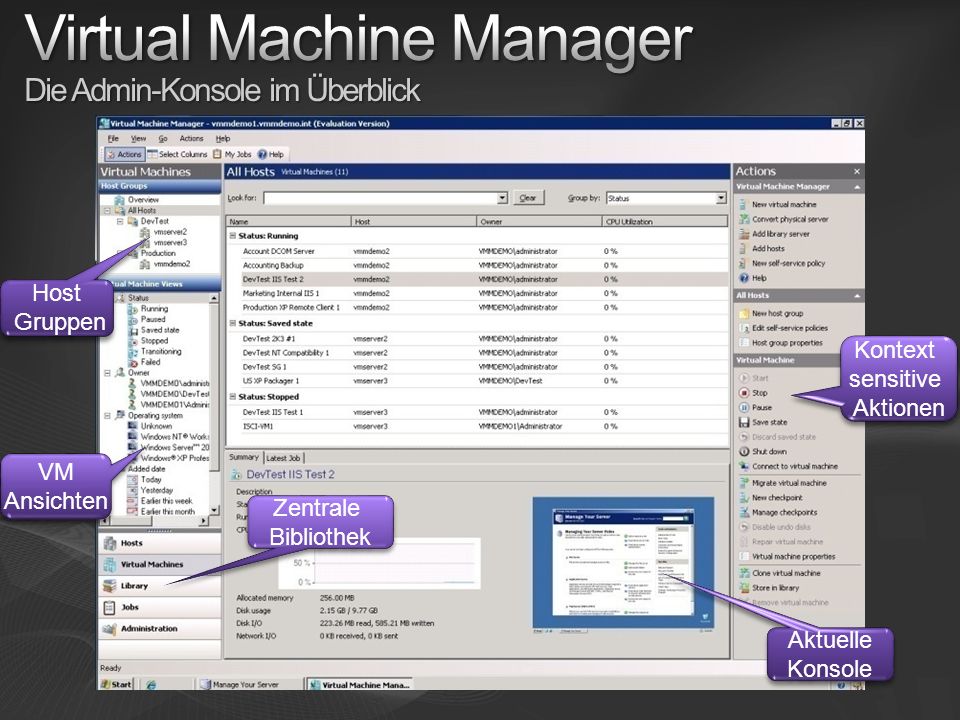Image resolution: width=960 pixels, height=720 pixels.
Task: Switch to the Summary tab
Action: [x=244, y=457]
